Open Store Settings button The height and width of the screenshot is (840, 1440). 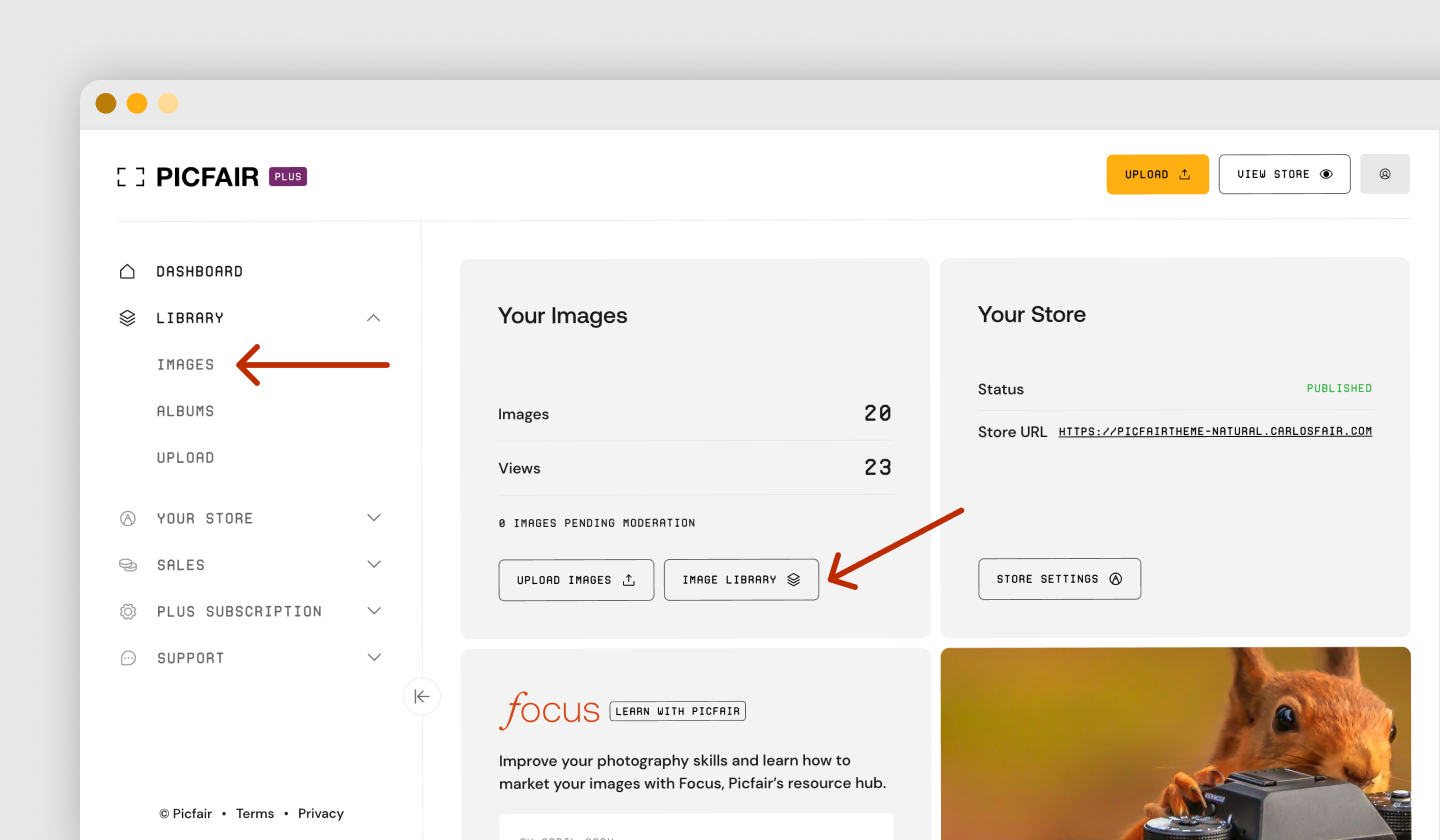[1059, 579]
